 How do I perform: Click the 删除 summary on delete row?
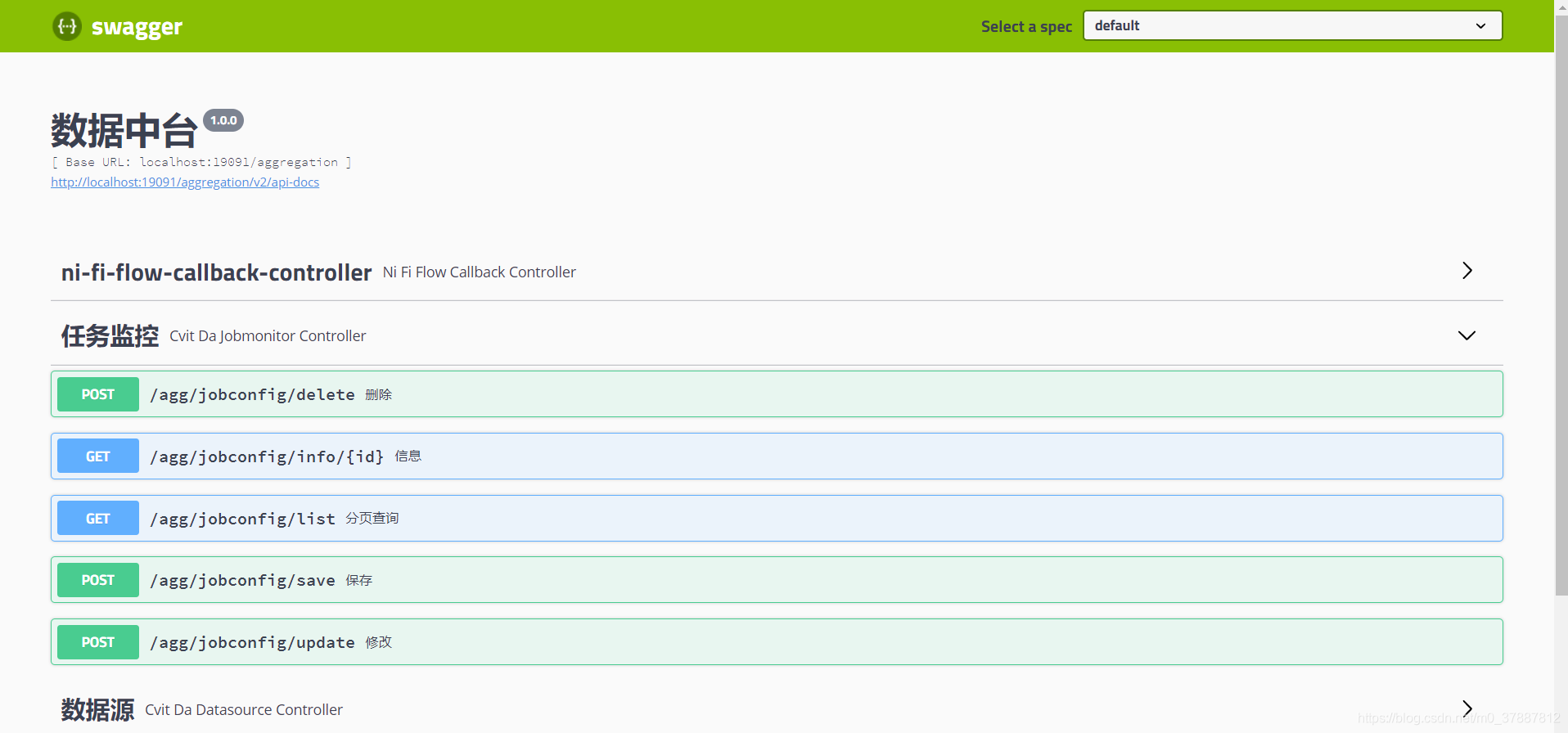[378, 394]
